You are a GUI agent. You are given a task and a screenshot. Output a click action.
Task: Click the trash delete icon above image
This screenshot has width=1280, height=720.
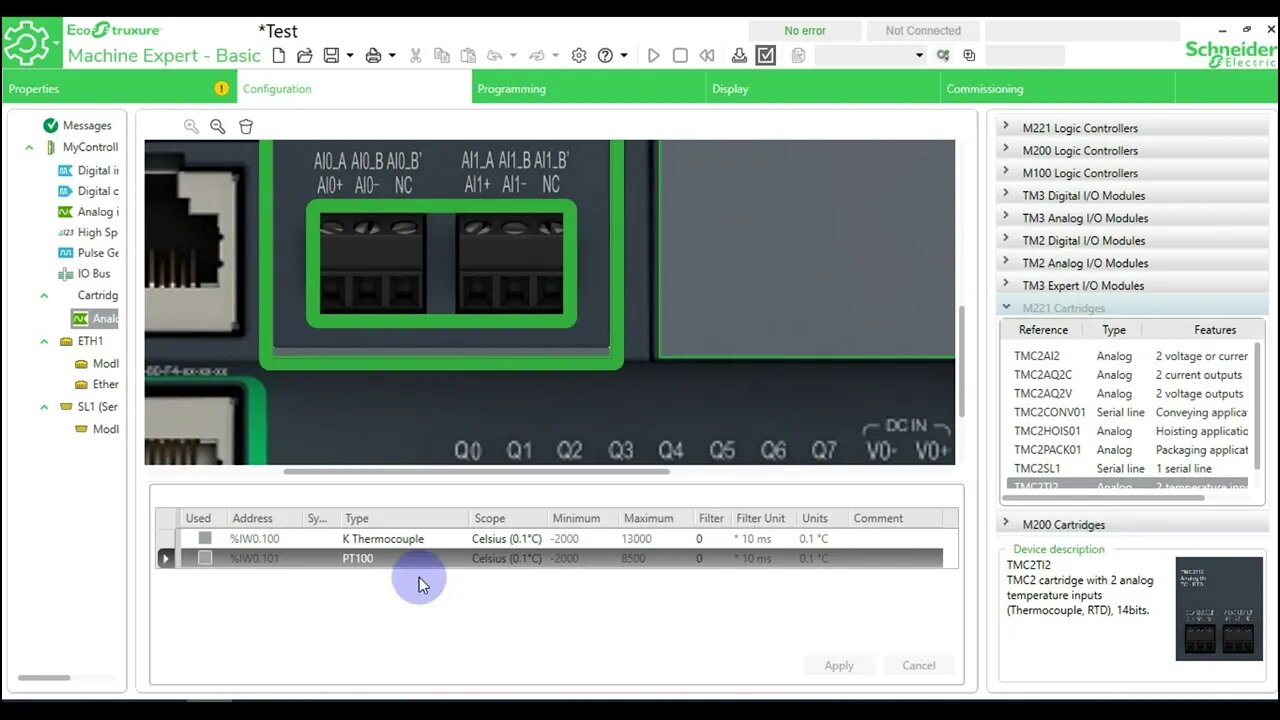[246, 126]
